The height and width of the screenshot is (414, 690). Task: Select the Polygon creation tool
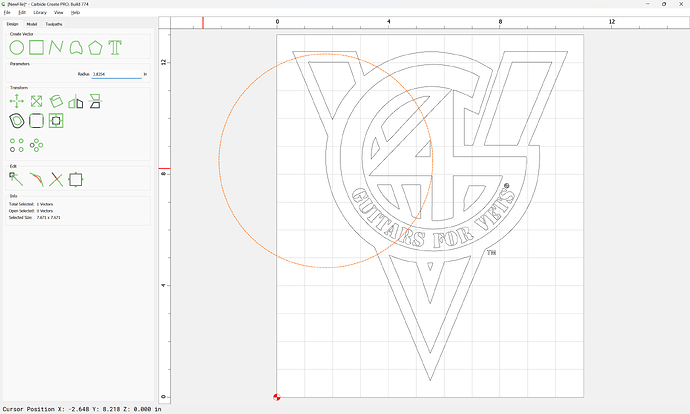(x=95, y=47)
